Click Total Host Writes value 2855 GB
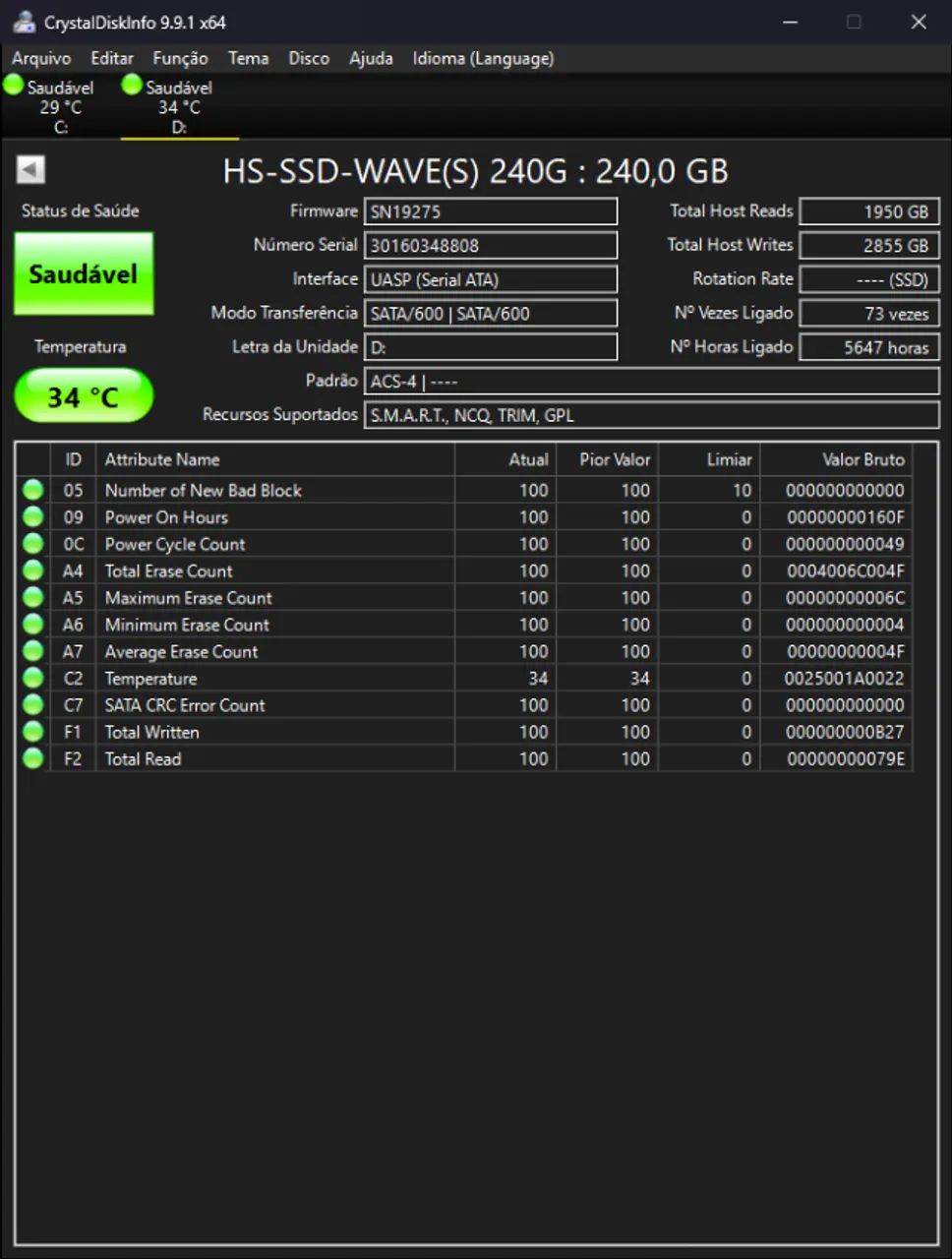Image resolution: width=952 pixels, height=1259 pixels. point(869,245)
